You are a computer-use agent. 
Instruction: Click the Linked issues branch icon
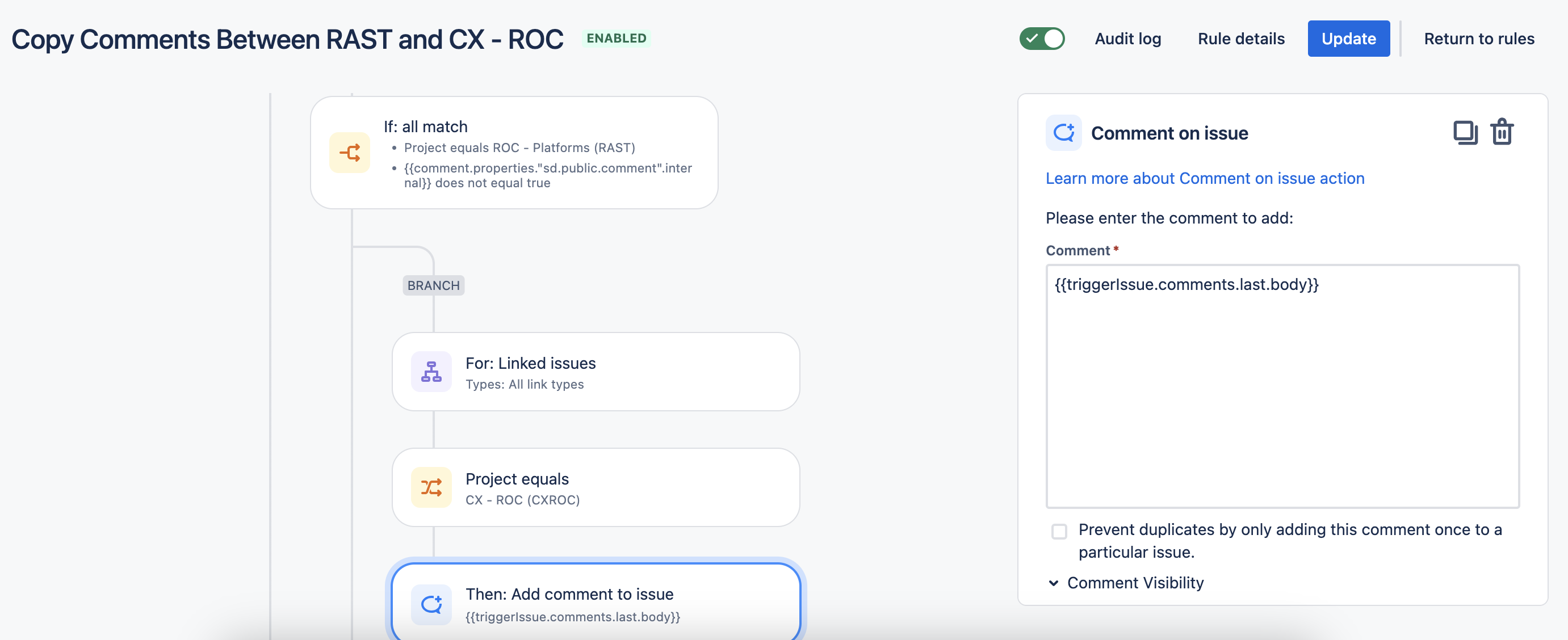tap(431, 372)
